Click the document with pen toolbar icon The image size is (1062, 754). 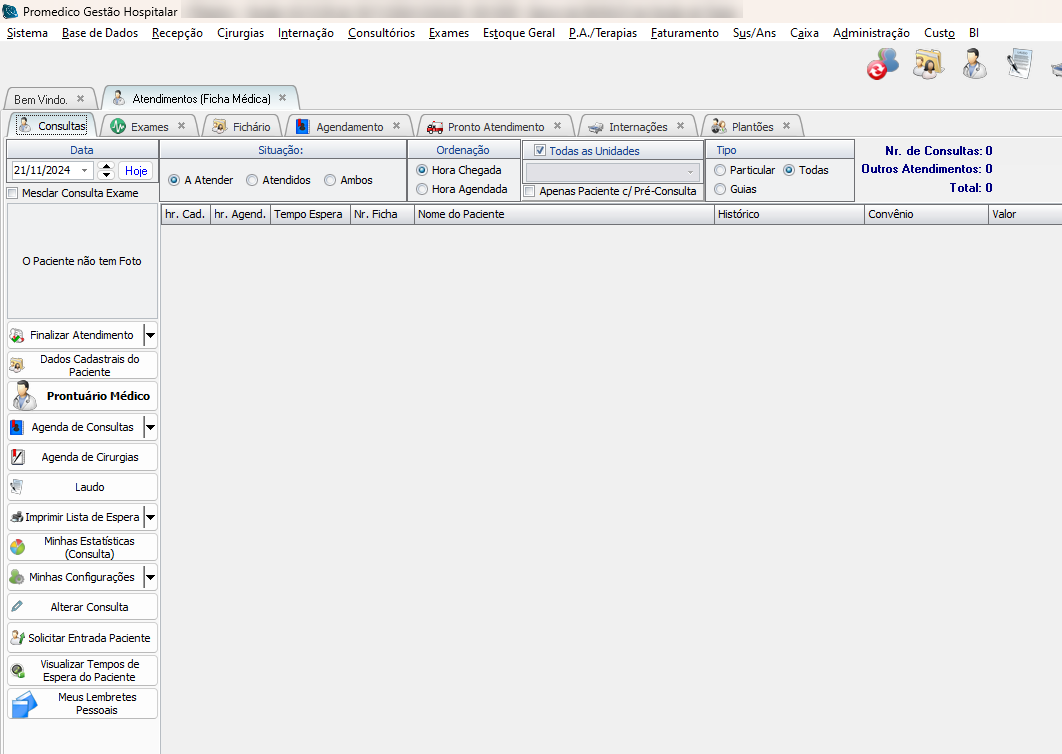1019,63
